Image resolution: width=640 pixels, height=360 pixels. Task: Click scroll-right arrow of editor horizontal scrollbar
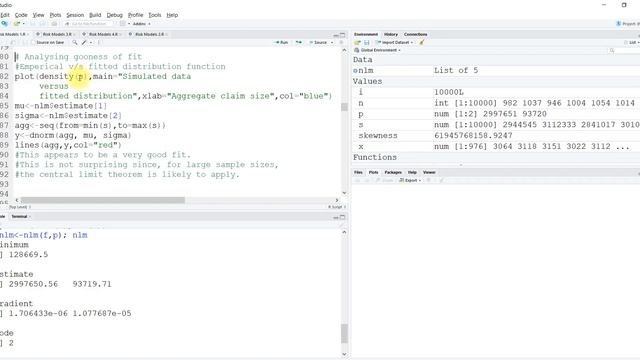pos(337,200)
